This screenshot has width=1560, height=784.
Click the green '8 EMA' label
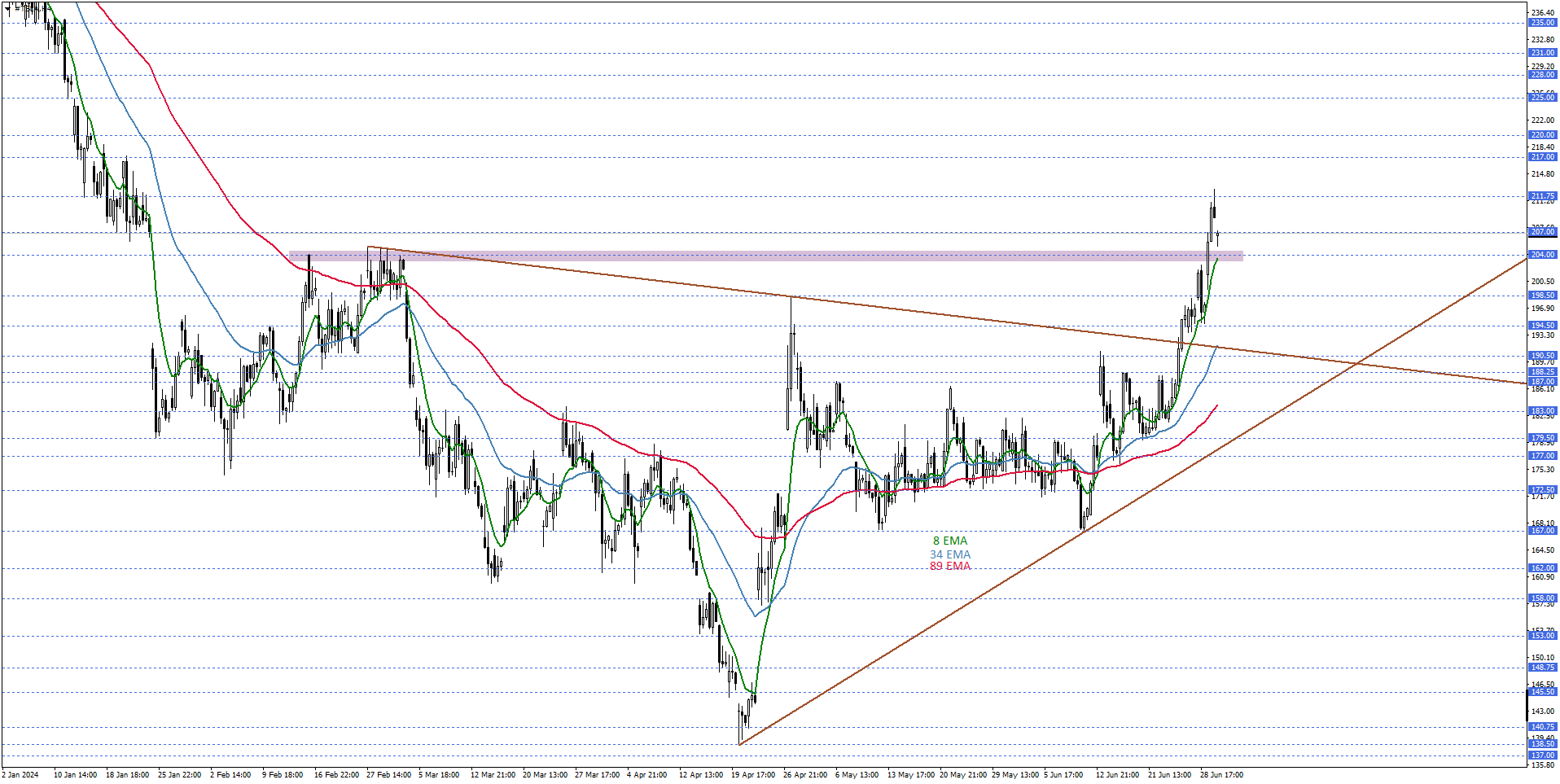950,541
